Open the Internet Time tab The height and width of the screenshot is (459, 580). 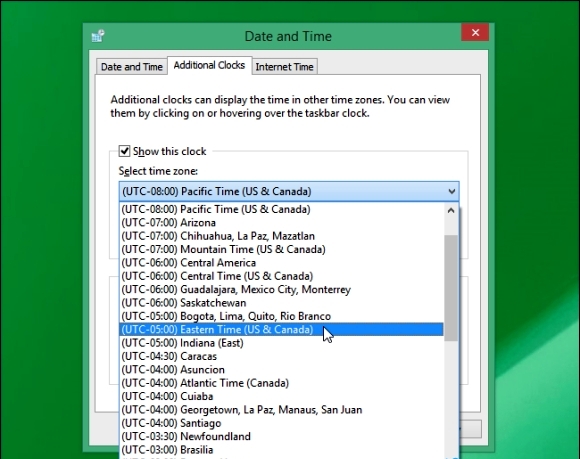click(284, 67)
